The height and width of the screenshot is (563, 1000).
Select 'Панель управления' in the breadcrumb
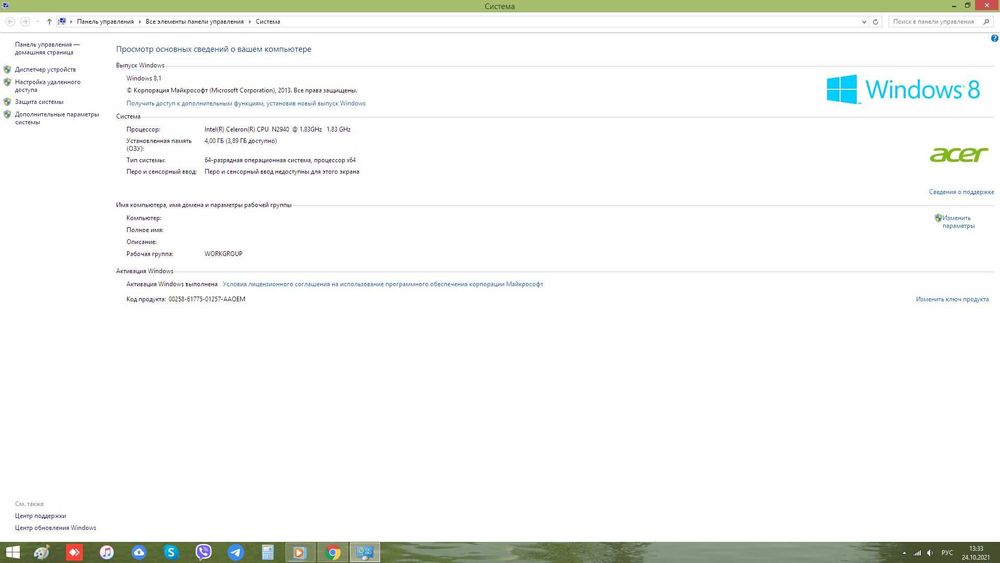tap(105, 22)
